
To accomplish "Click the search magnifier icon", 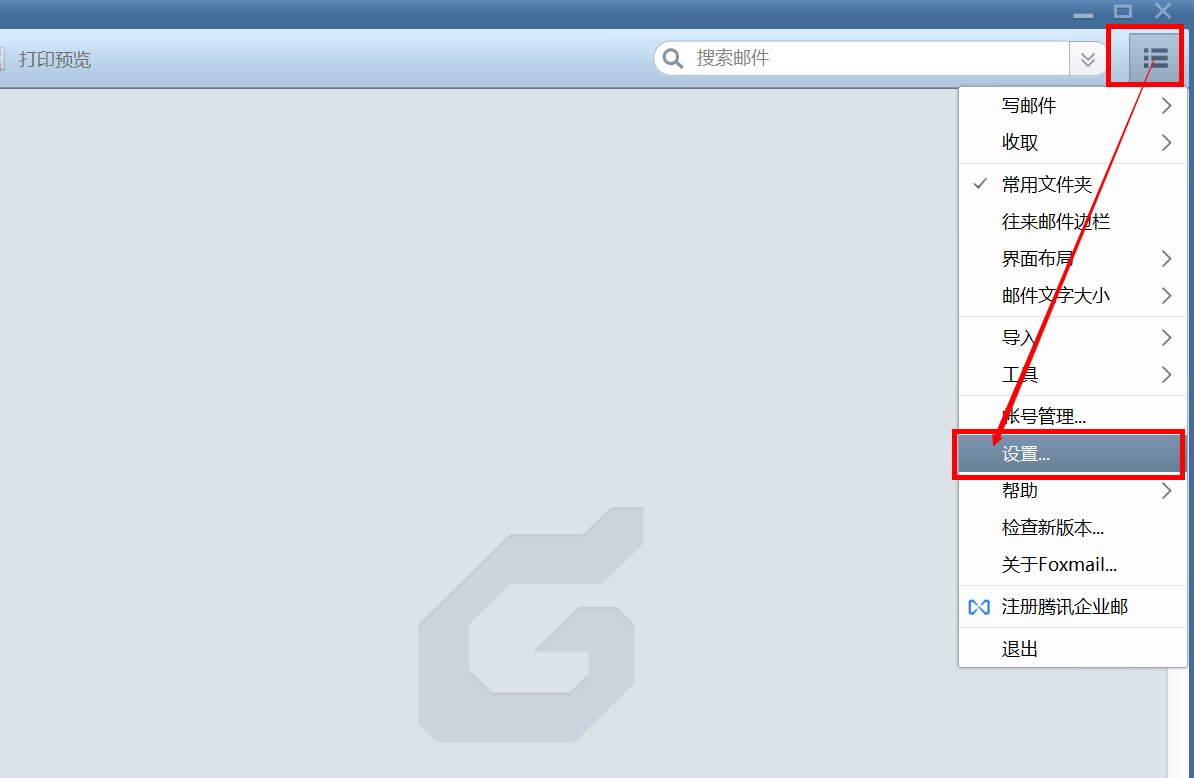I will (x=673, y=59).
